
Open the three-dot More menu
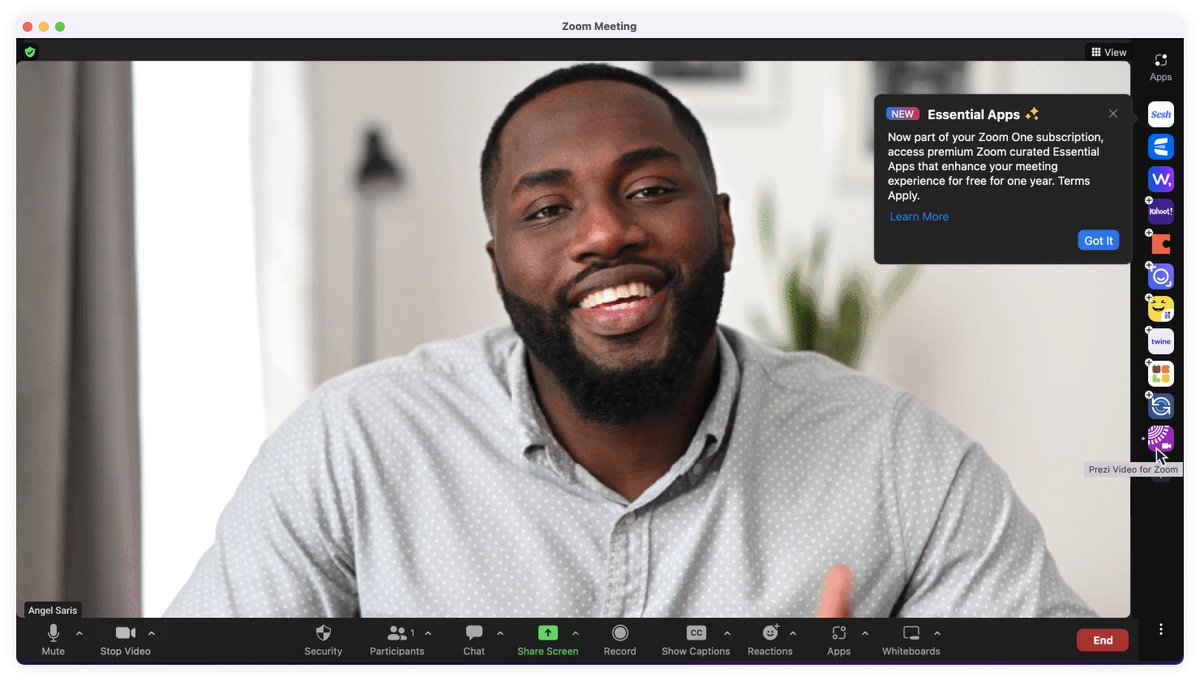pos(1161,629)
